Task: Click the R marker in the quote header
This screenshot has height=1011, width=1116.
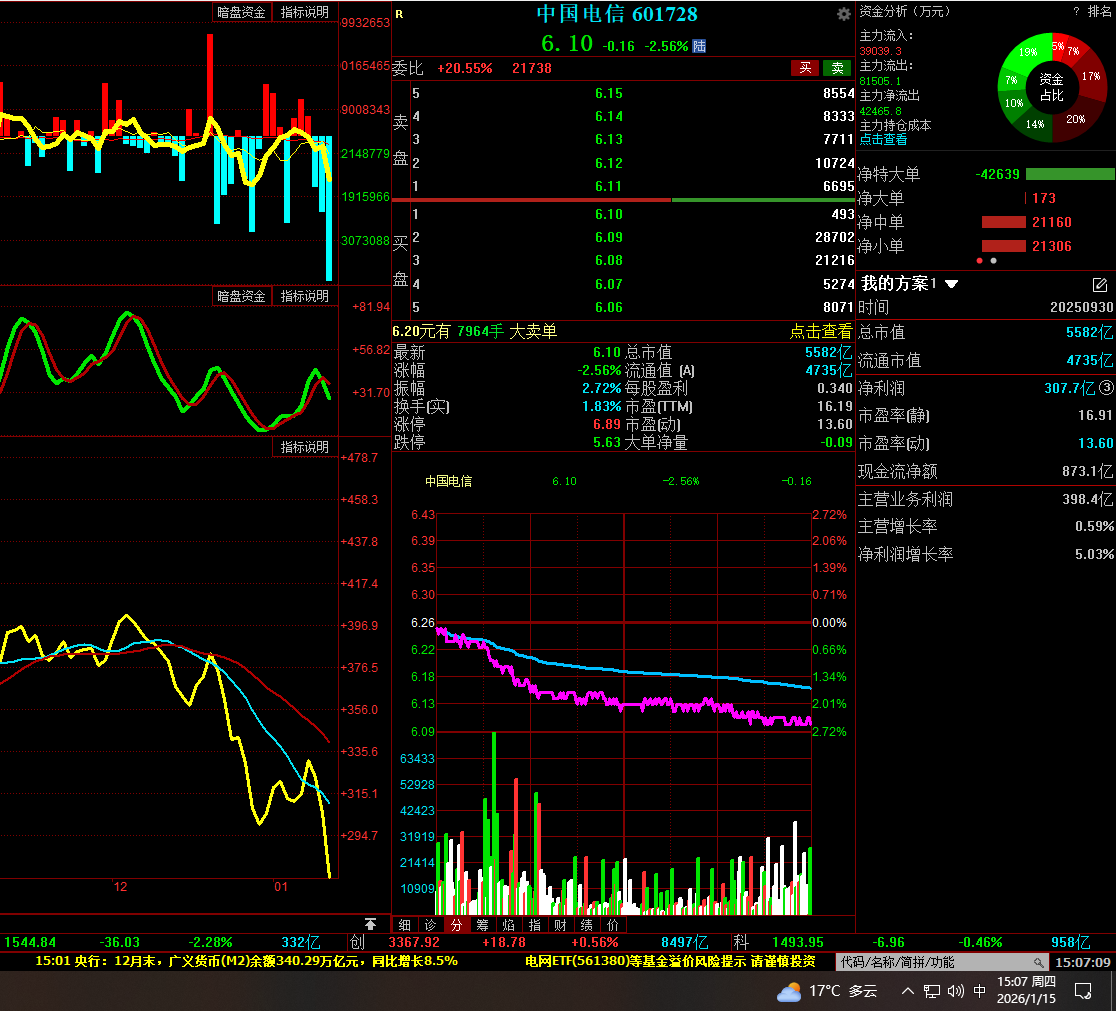Action: coord(399,14)
